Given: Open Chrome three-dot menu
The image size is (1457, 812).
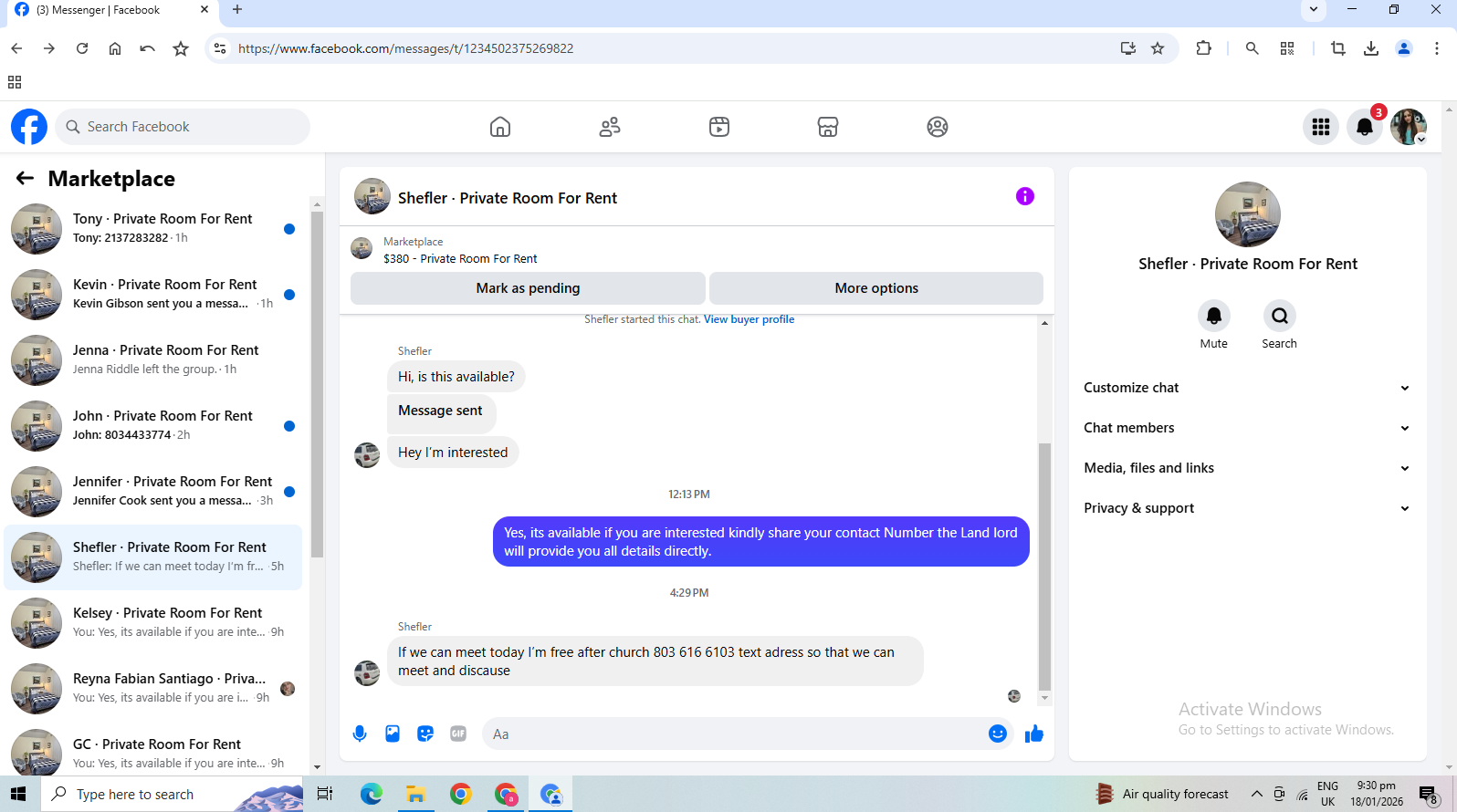Looking at the screenshot, I should pos(1437,48).
